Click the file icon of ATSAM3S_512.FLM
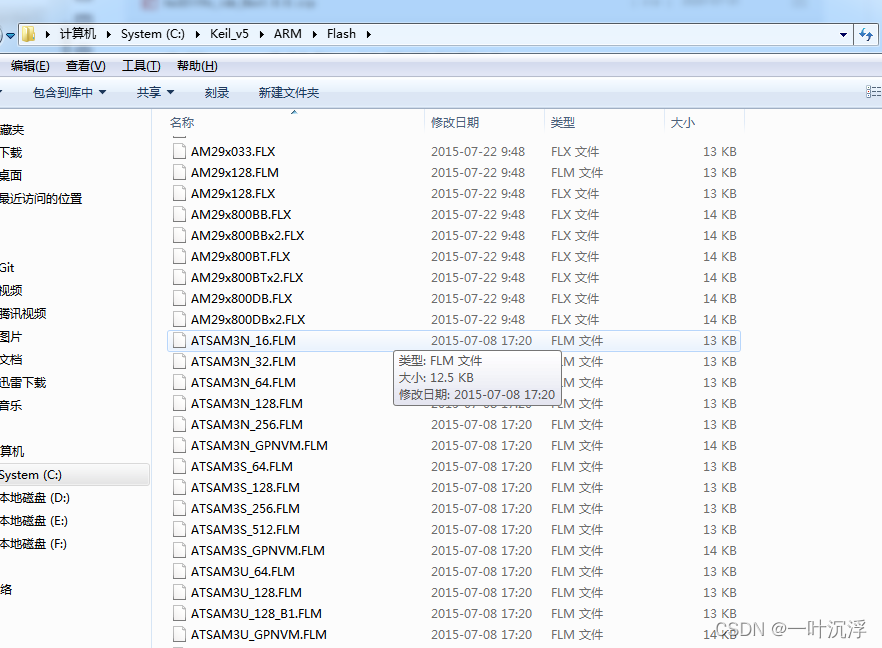 coord(179,529)
